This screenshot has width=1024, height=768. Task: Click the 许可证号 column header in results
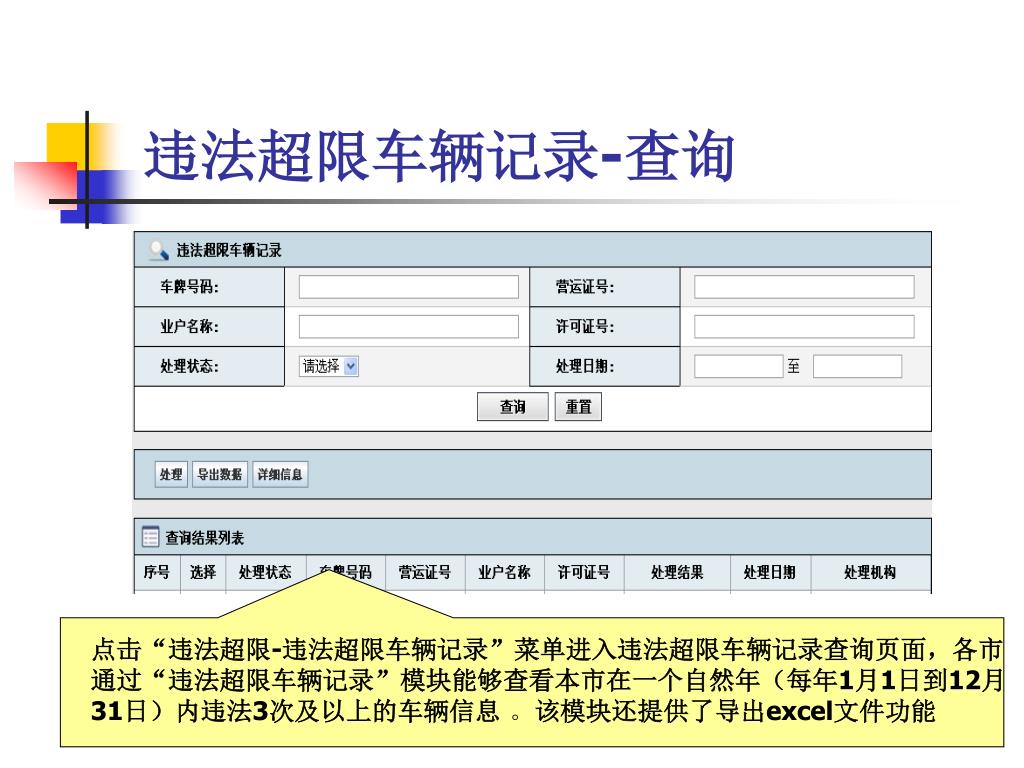click(x=584, y=573)
